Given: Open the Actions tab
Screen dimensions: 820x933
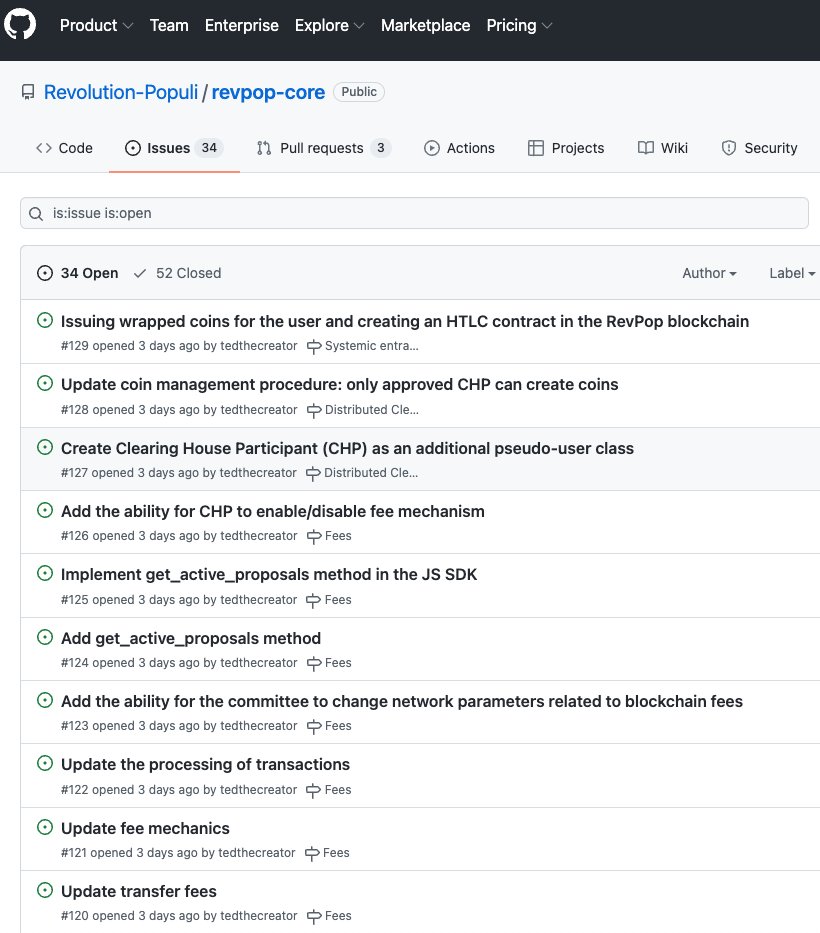Looking at the screenshot, I should 459,148.
